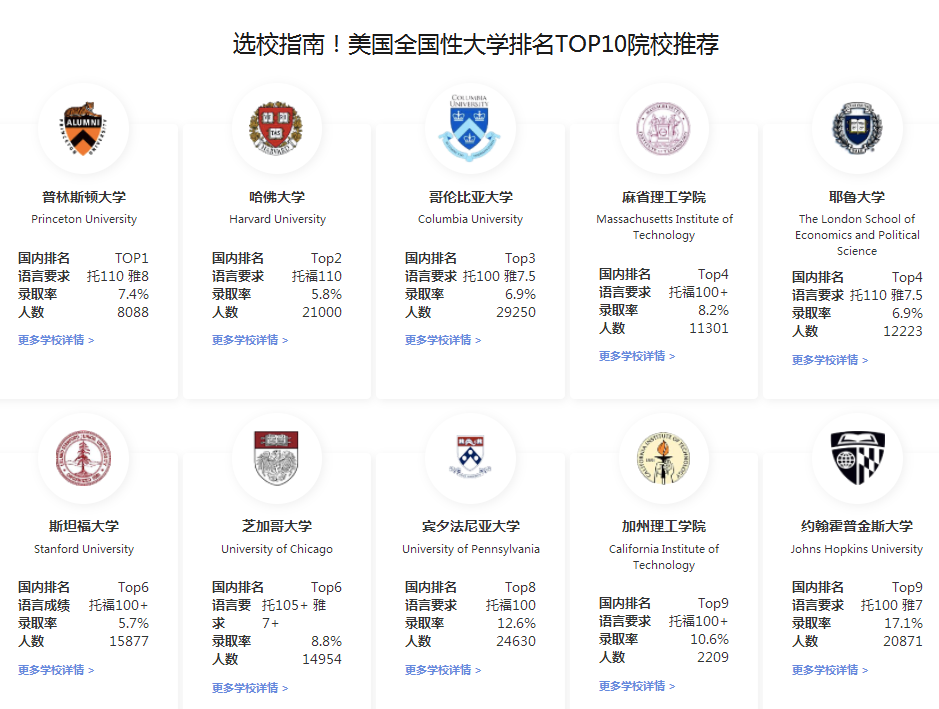Image resolution: width=939 pixels, height=709 pixels.
Task: Click the 'Columbia University' English name
Action: pyautogui.click(x=470, y=219)
